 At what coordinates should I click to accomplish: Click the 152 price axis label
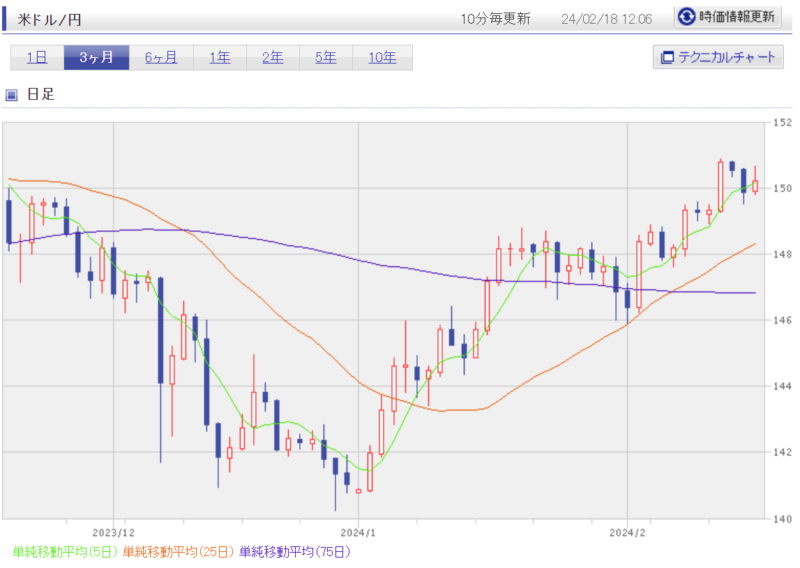click(x=782, y=122)
